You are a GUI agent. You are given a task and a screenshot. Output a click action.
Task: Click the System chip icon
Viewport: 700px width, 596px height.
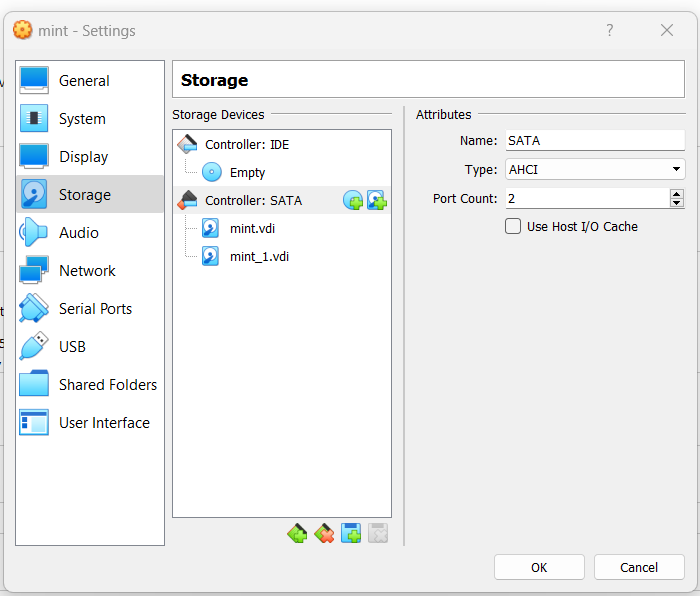(34, 118)
